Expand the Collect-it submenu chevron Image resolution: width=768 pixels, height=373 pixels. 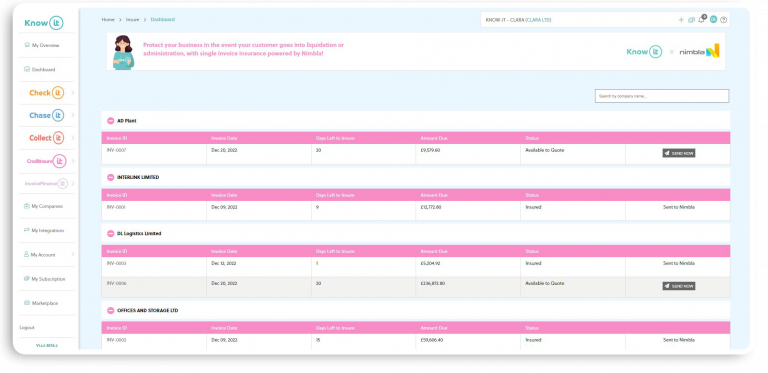[73, 138]
